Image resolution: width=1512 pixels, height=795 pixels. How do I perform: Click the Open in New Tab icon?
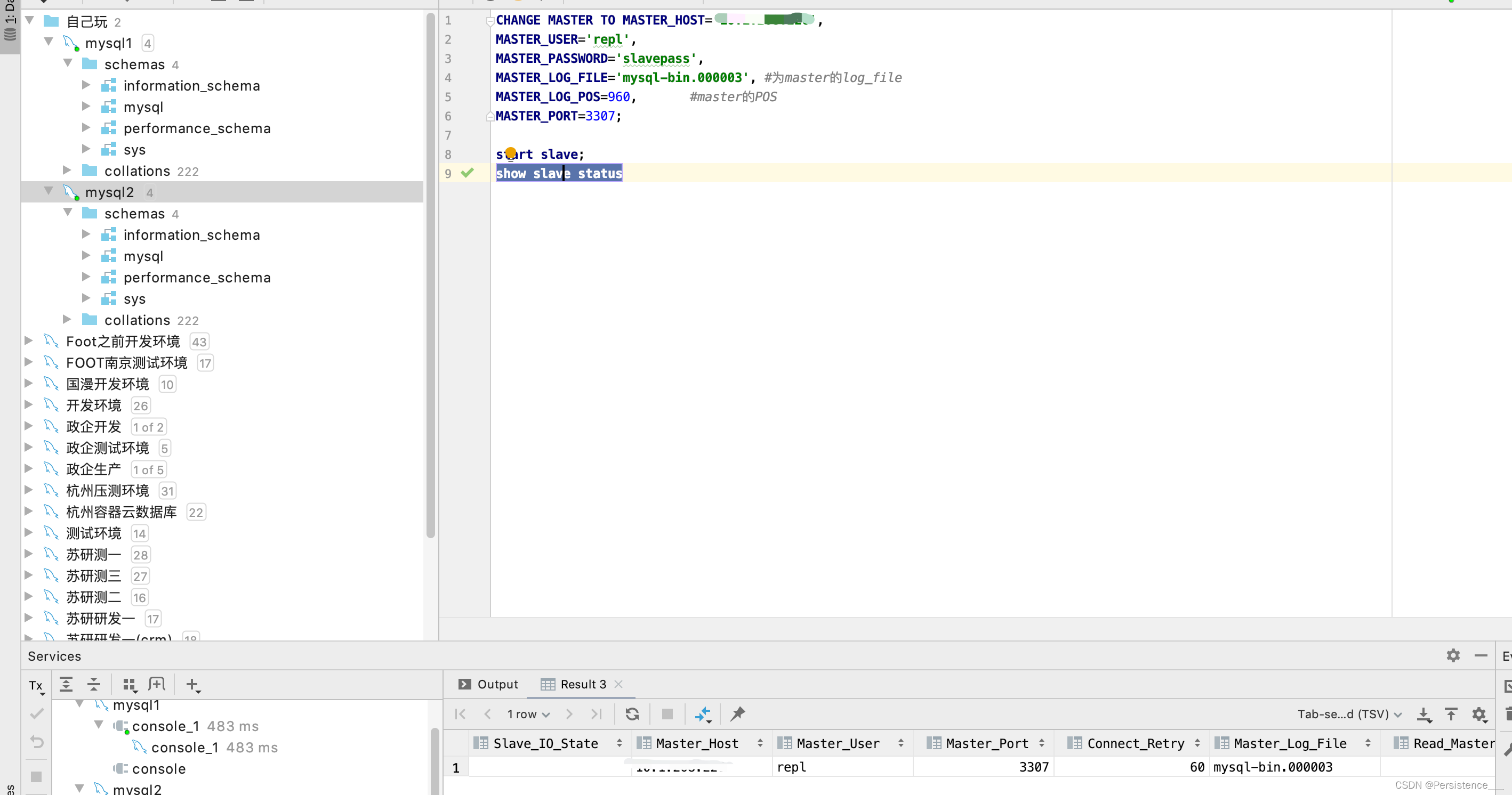coord(157,684)
